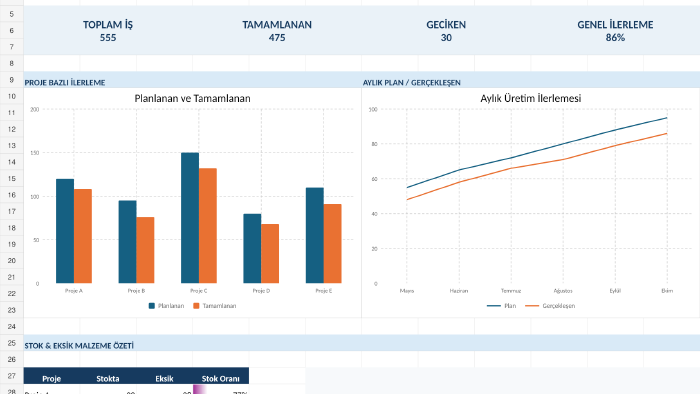The width and height of the screenshot is (700, 394).
Task: Click the Proje B axis label
Action: coord(137,291)
